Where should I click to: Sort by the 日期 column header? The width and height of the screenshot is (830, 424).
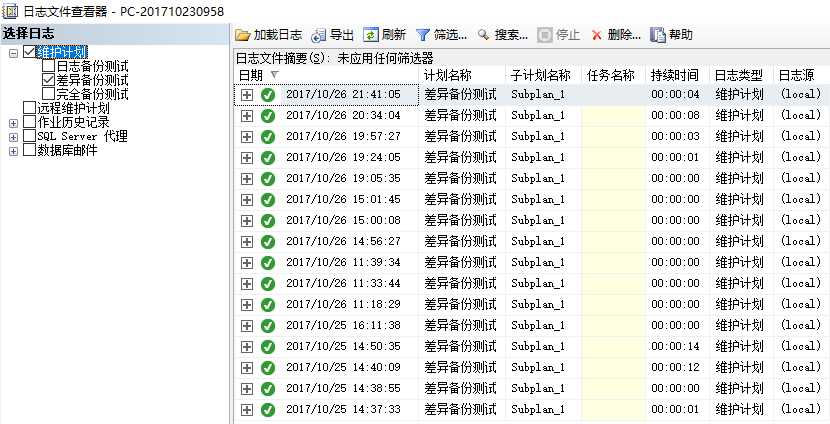click(326, 75)
